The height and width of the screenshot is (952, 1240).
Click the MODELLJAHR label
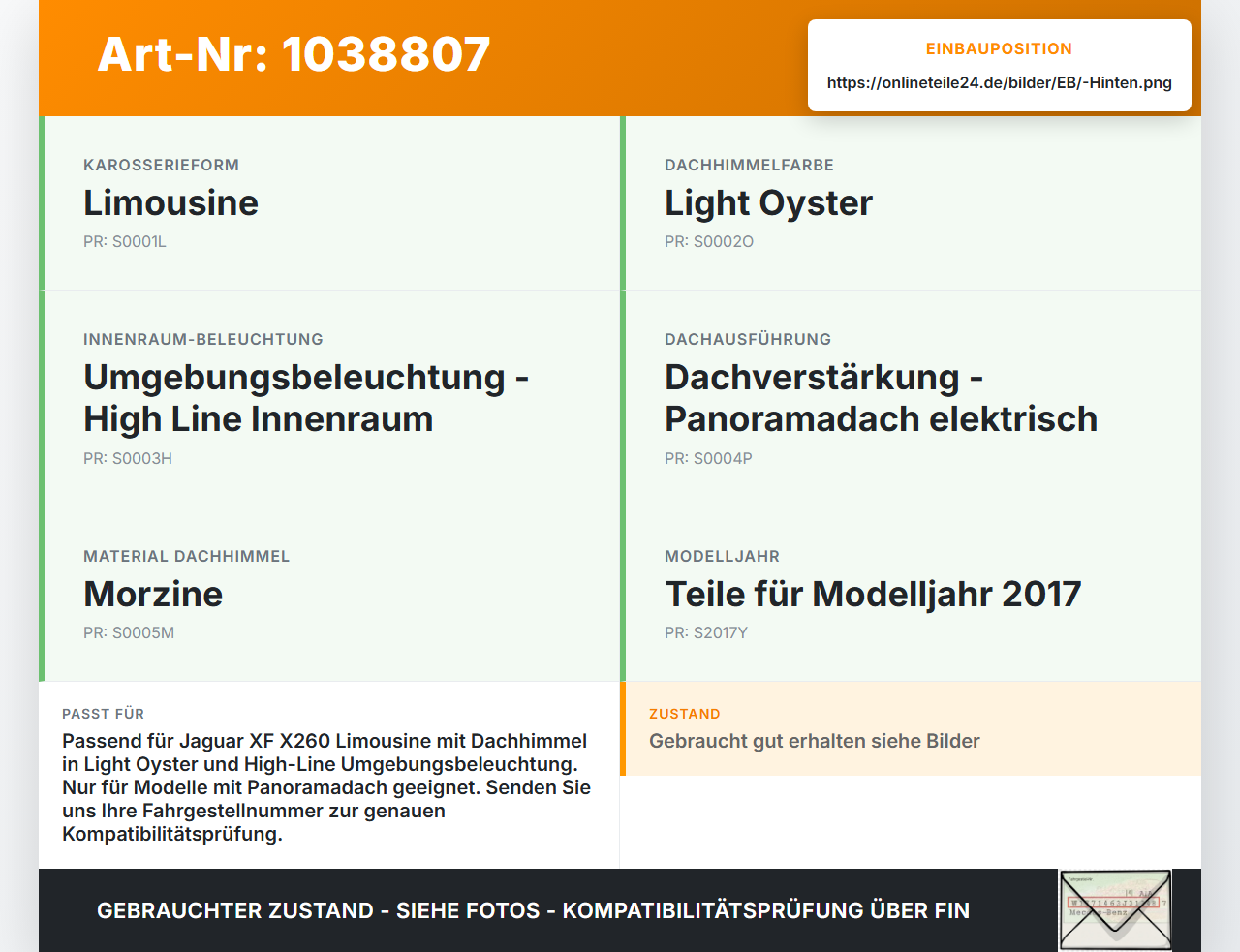pos(722,556)
